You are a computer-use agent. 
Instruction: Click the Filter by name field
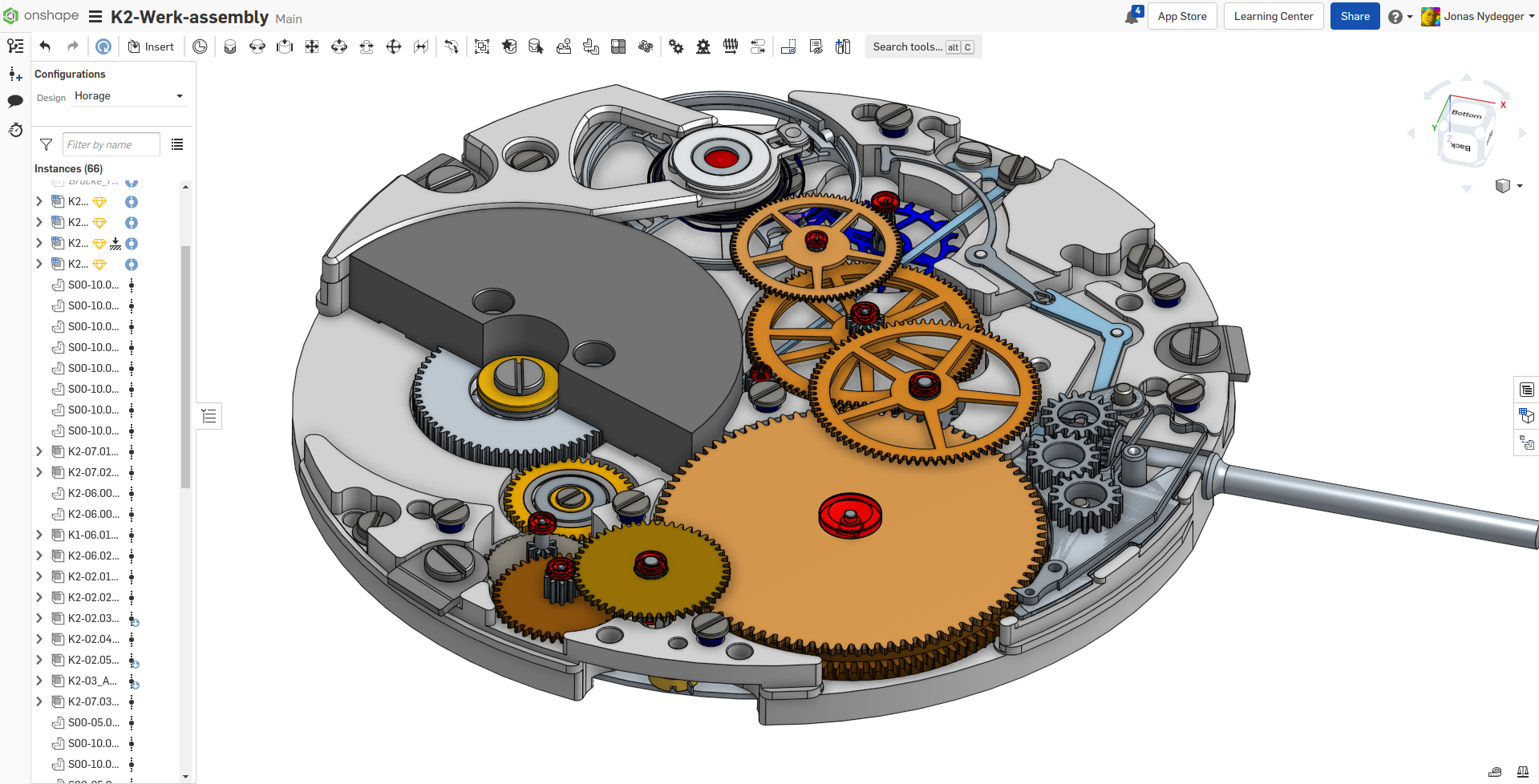(x=111, y=144)
